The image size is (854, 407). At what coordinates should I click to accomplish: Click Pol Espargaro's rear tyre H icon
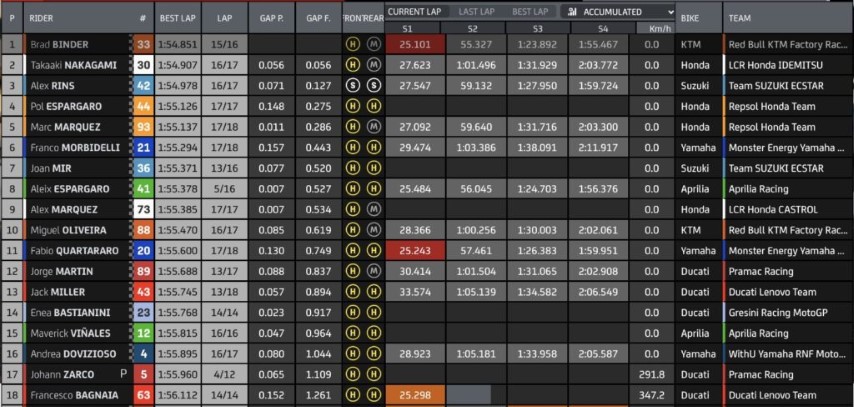(x=373, y=106)
